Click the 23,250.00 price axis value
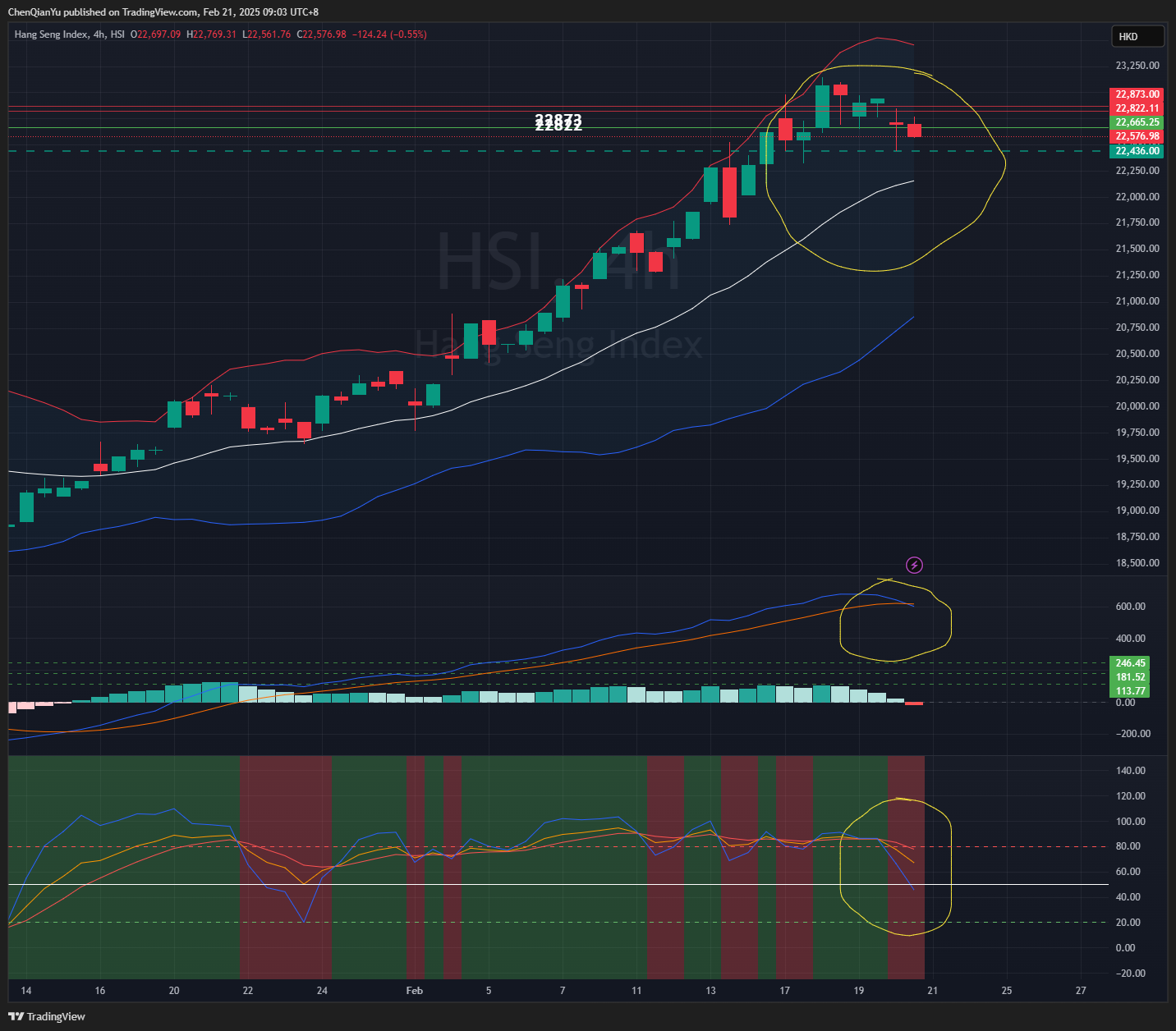 (x=1137, y=66)
